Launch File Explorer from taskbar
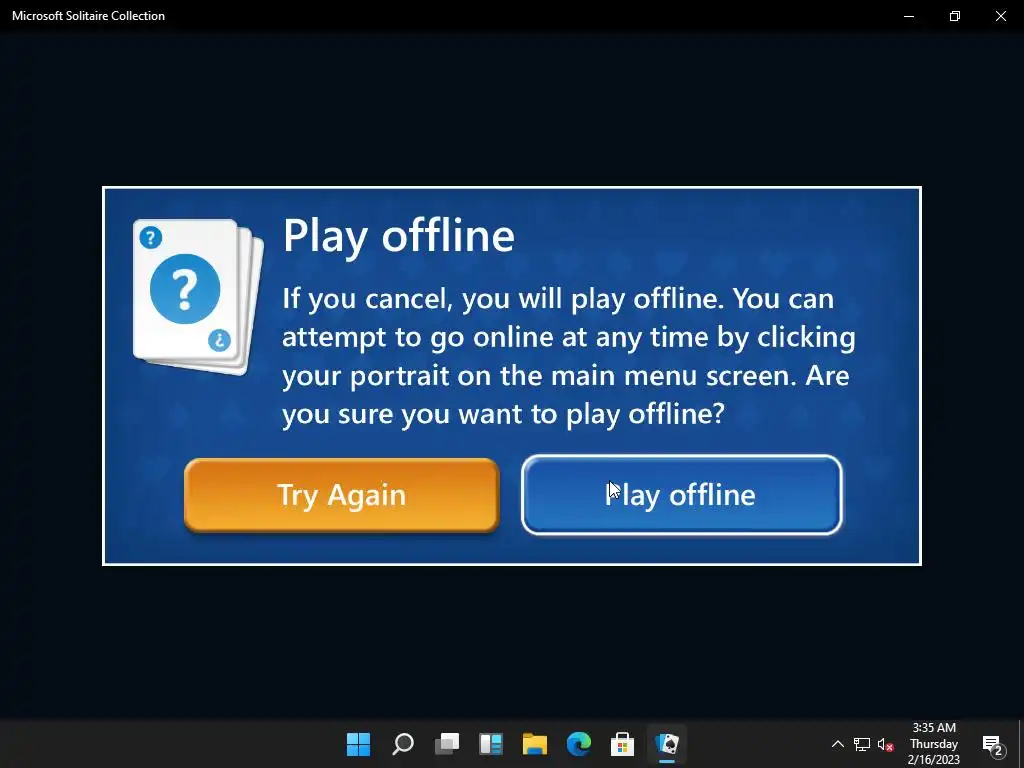The width and height of the screenshot is (1024, 768). pyautogui.click(x=534, y=744)
